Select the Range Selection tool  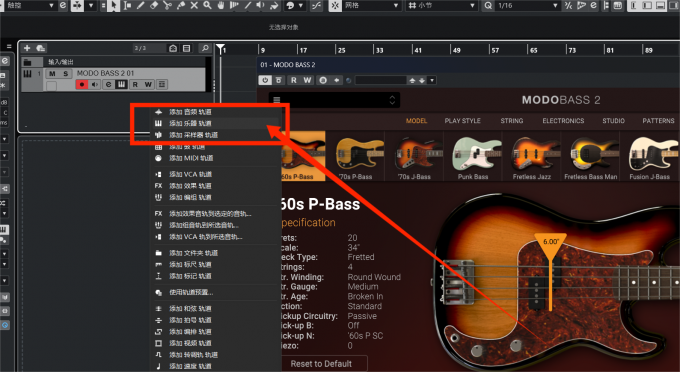click(x=127, y=5)
